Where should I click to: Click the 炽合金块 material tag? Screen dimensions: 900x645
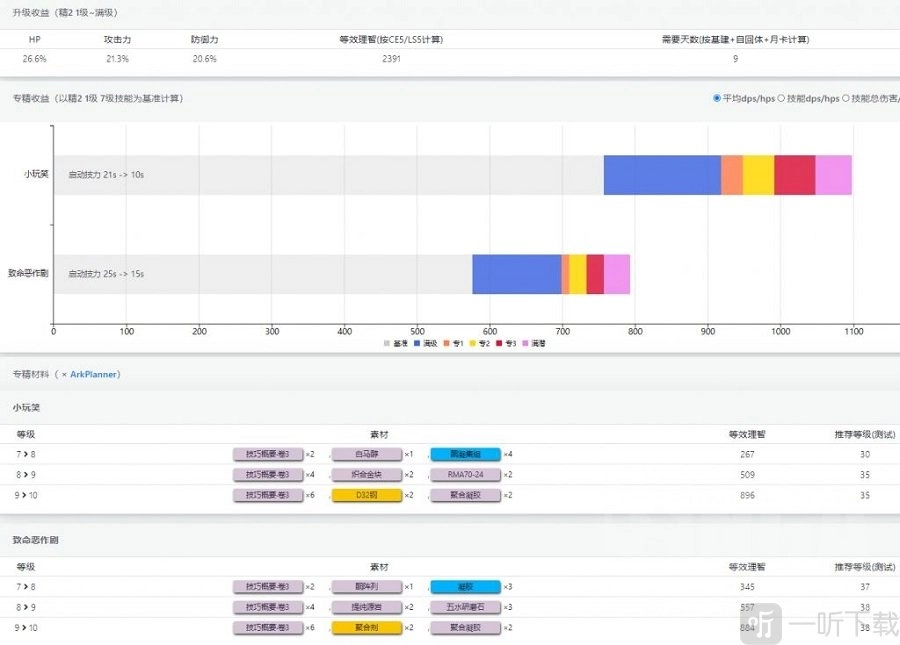pyautogui.click(x=365, y=475)
